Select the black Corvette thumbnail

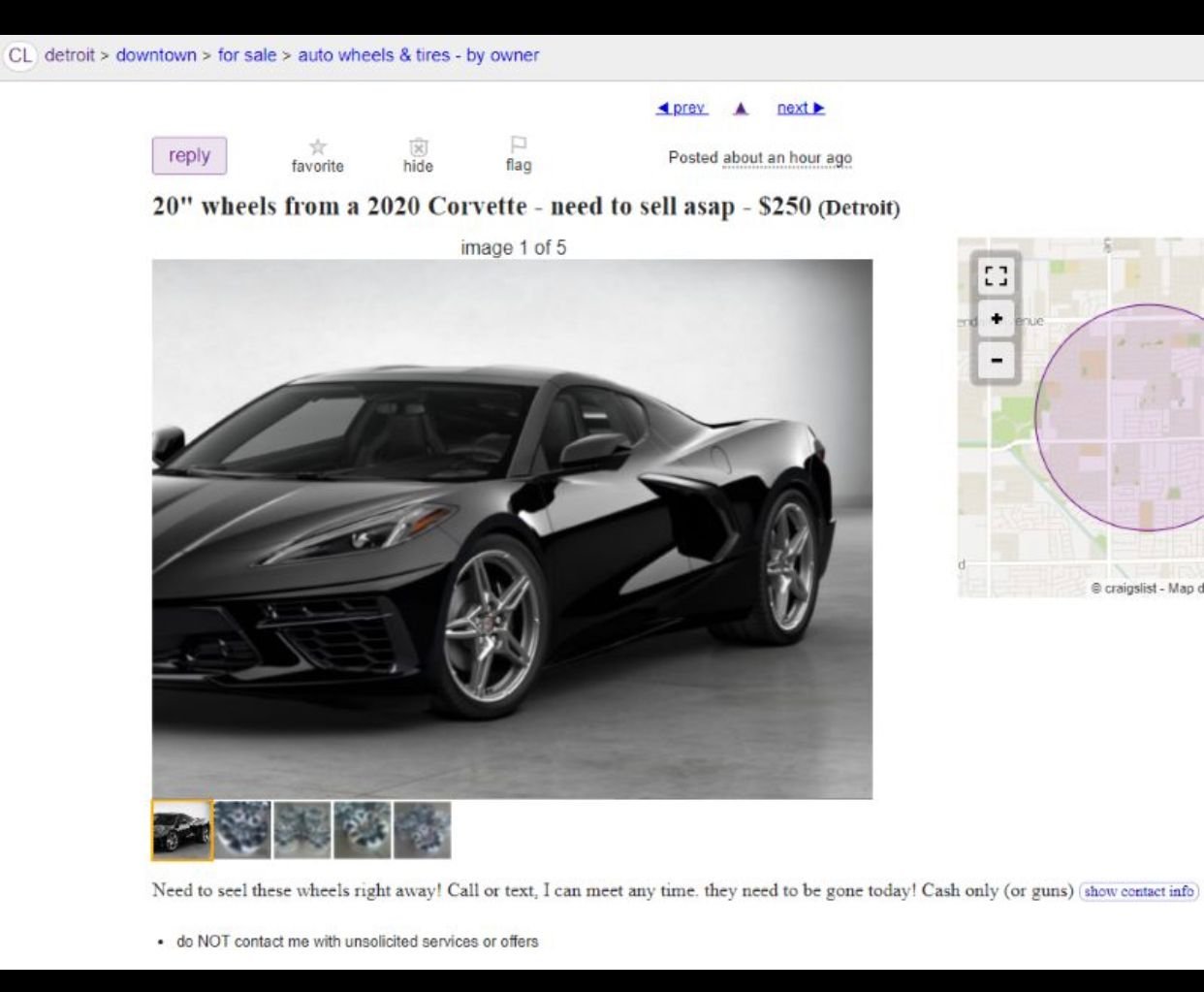coord(181,830)
